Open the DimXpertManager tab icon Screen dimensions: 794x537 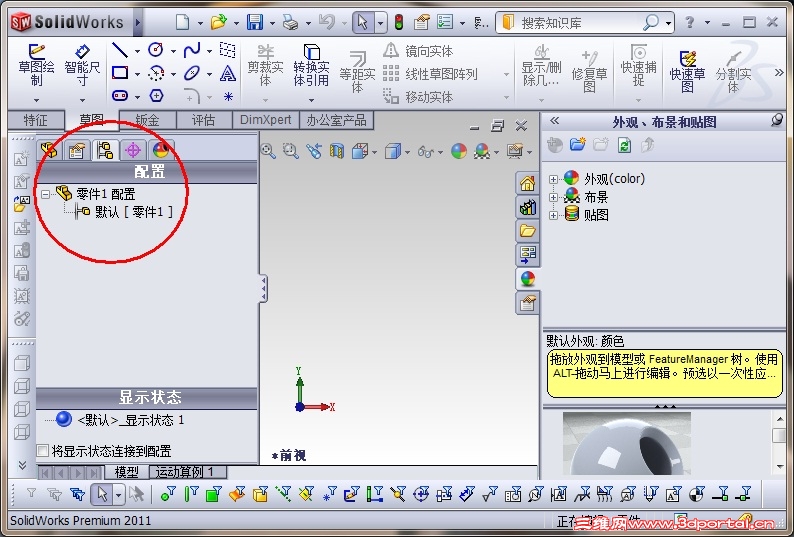[133, 150]
